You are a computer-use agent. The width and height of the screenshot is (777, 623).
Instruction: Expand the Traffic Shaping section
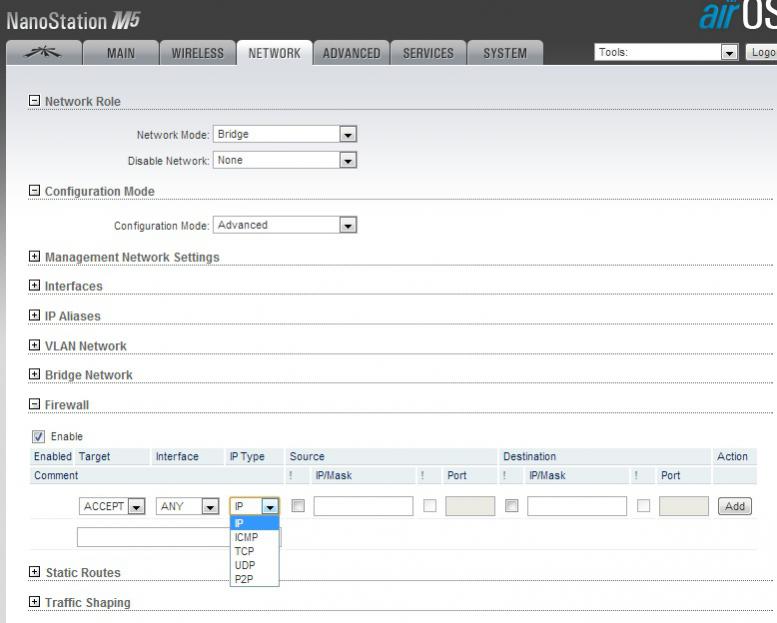click(34, 601)
